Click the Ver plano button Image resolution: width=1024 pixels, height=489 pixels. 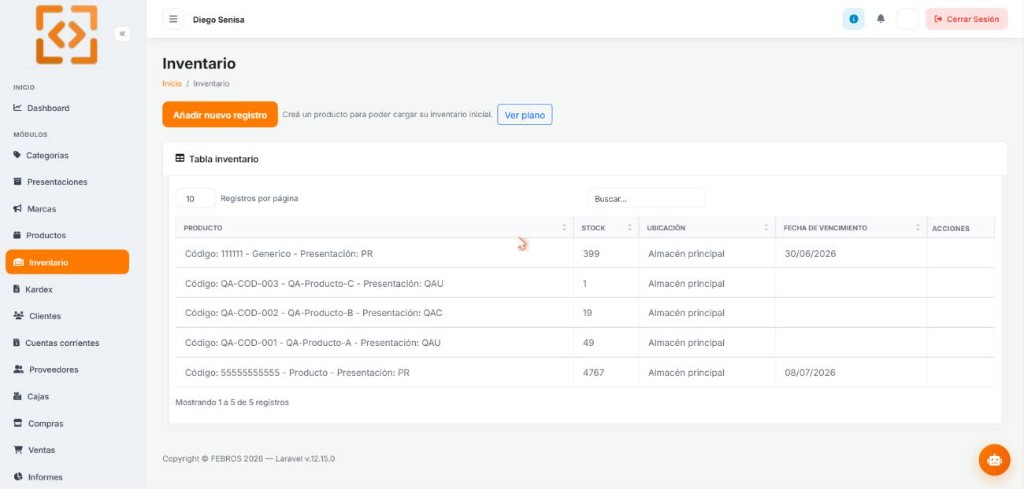click(x=524, y=114)
